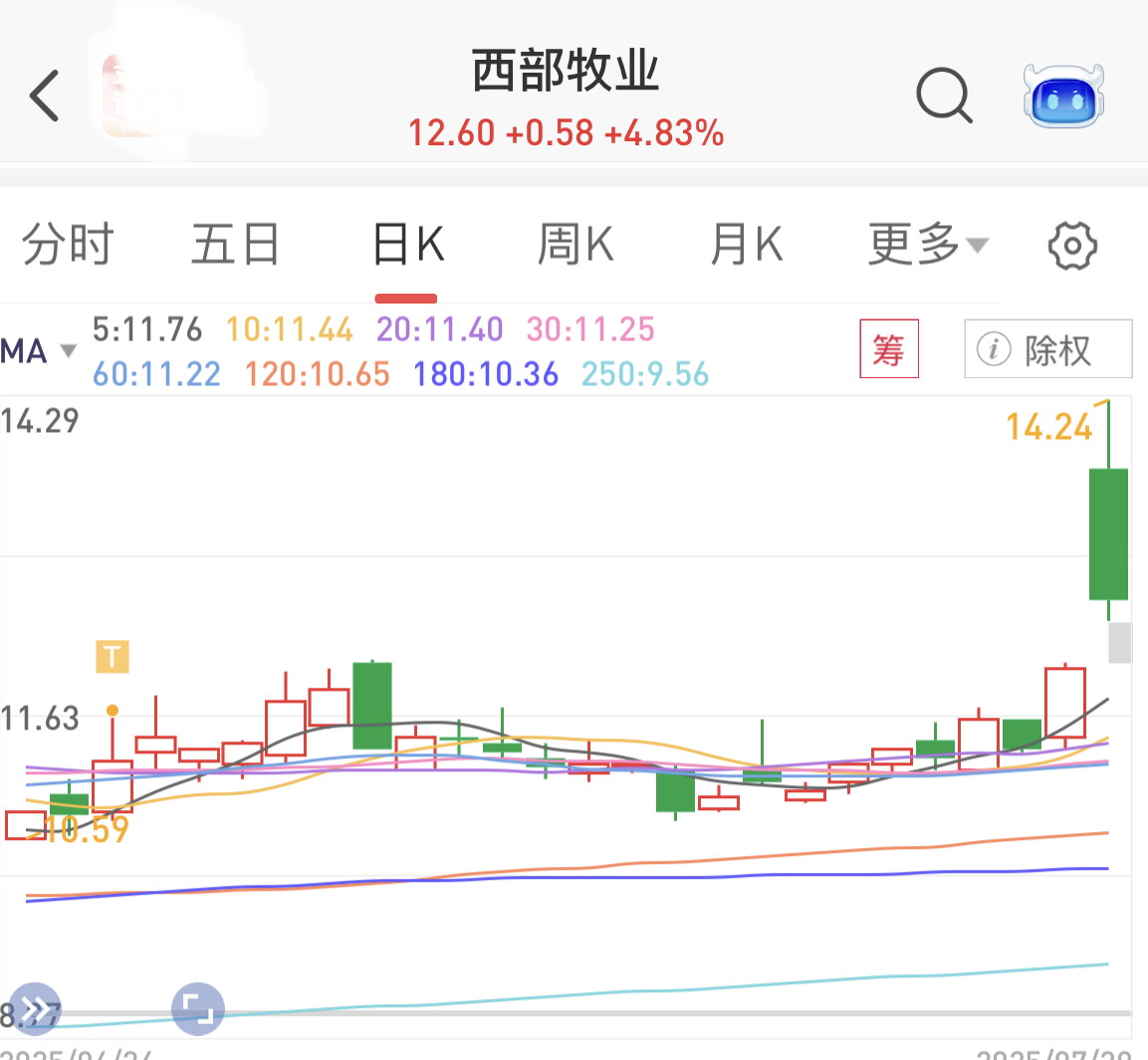
Task: Tap the orange dot below T marker
Action: click(x=113, y=710)
